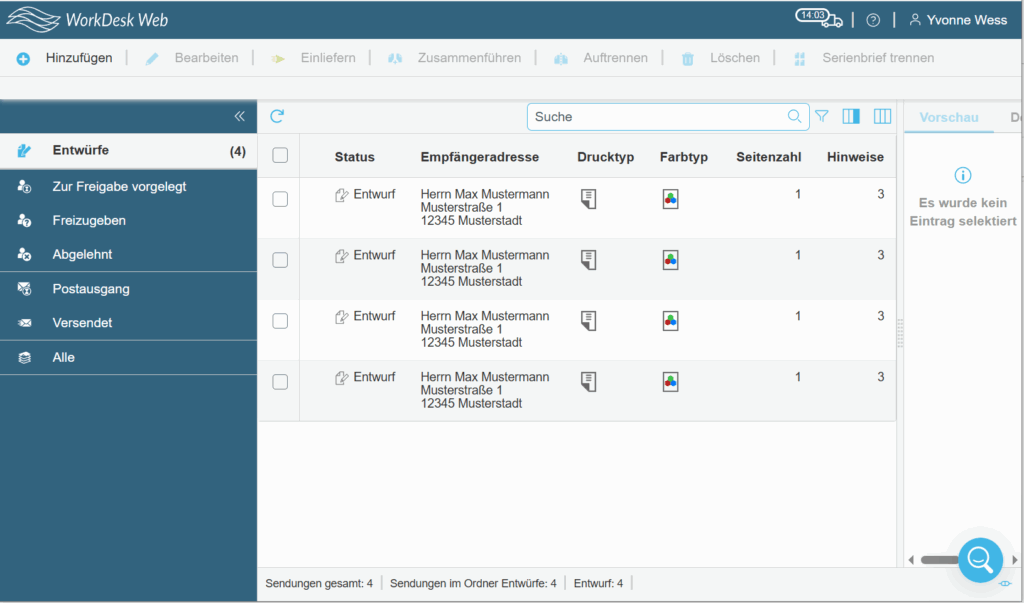Viewport: 1024px width, 603px height.
Task: Expand the preview panel with left arrow
Action: (x=911, y=561)
